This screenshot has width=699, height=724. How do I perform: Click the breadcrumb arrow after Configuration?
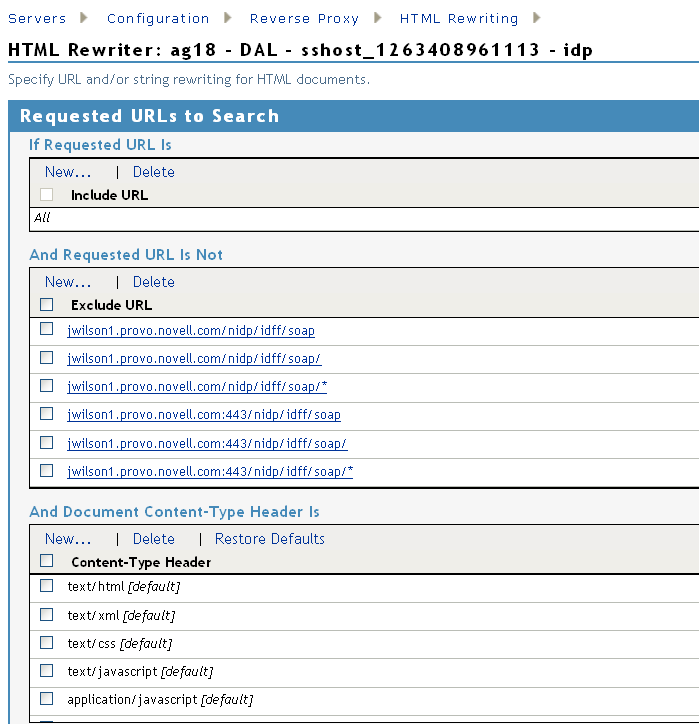[228, 18]
